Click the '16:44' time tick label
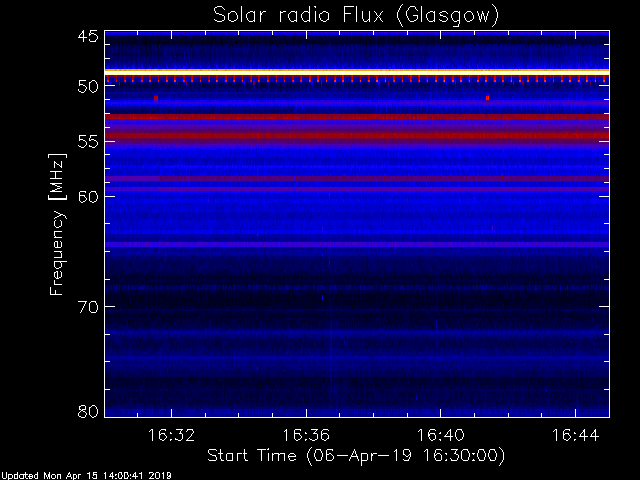Viewport: 640px width, 480px height. (576, 435)
